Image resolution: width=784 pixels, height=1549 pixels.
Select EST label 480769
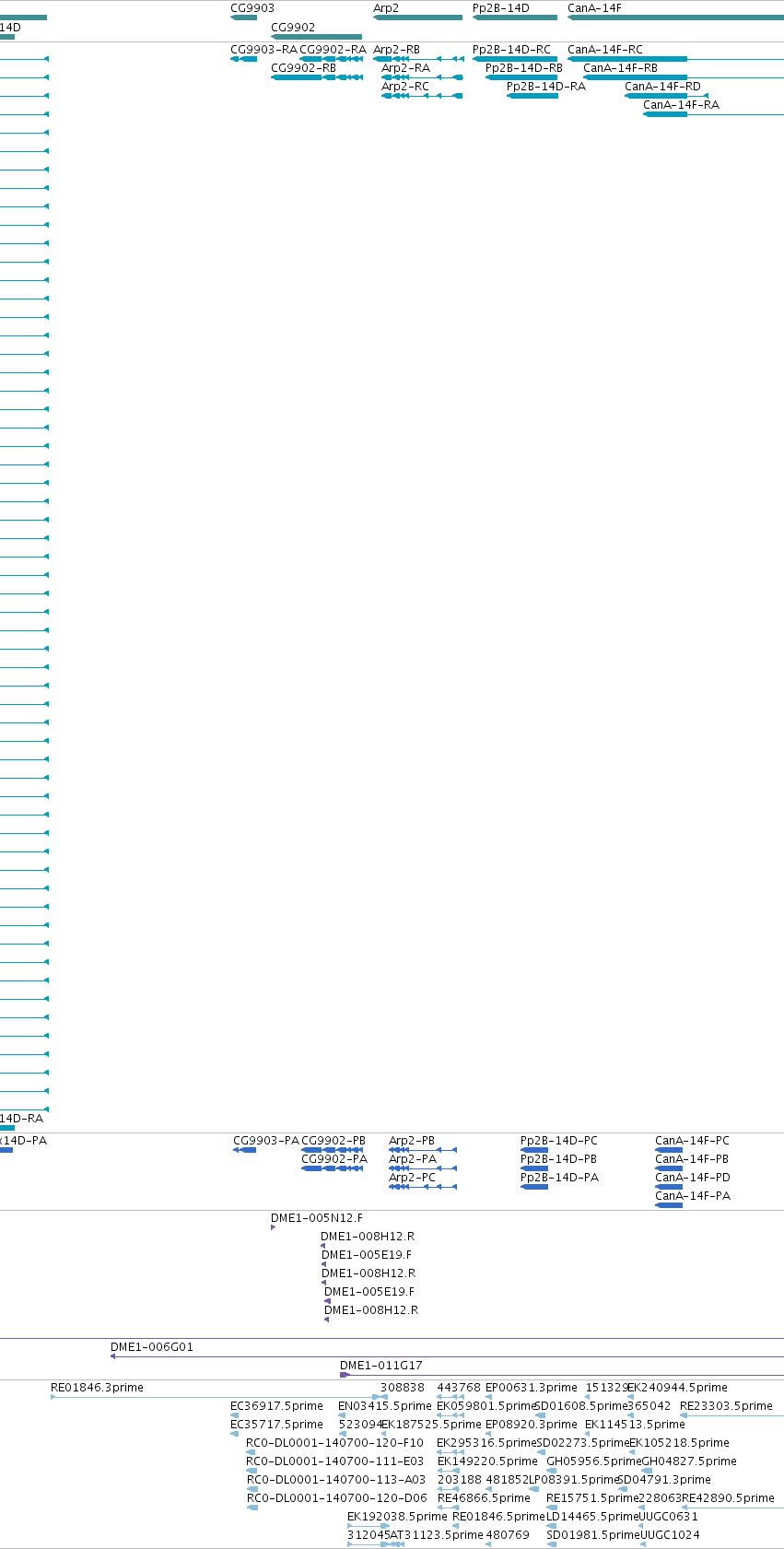[508, 1535]
